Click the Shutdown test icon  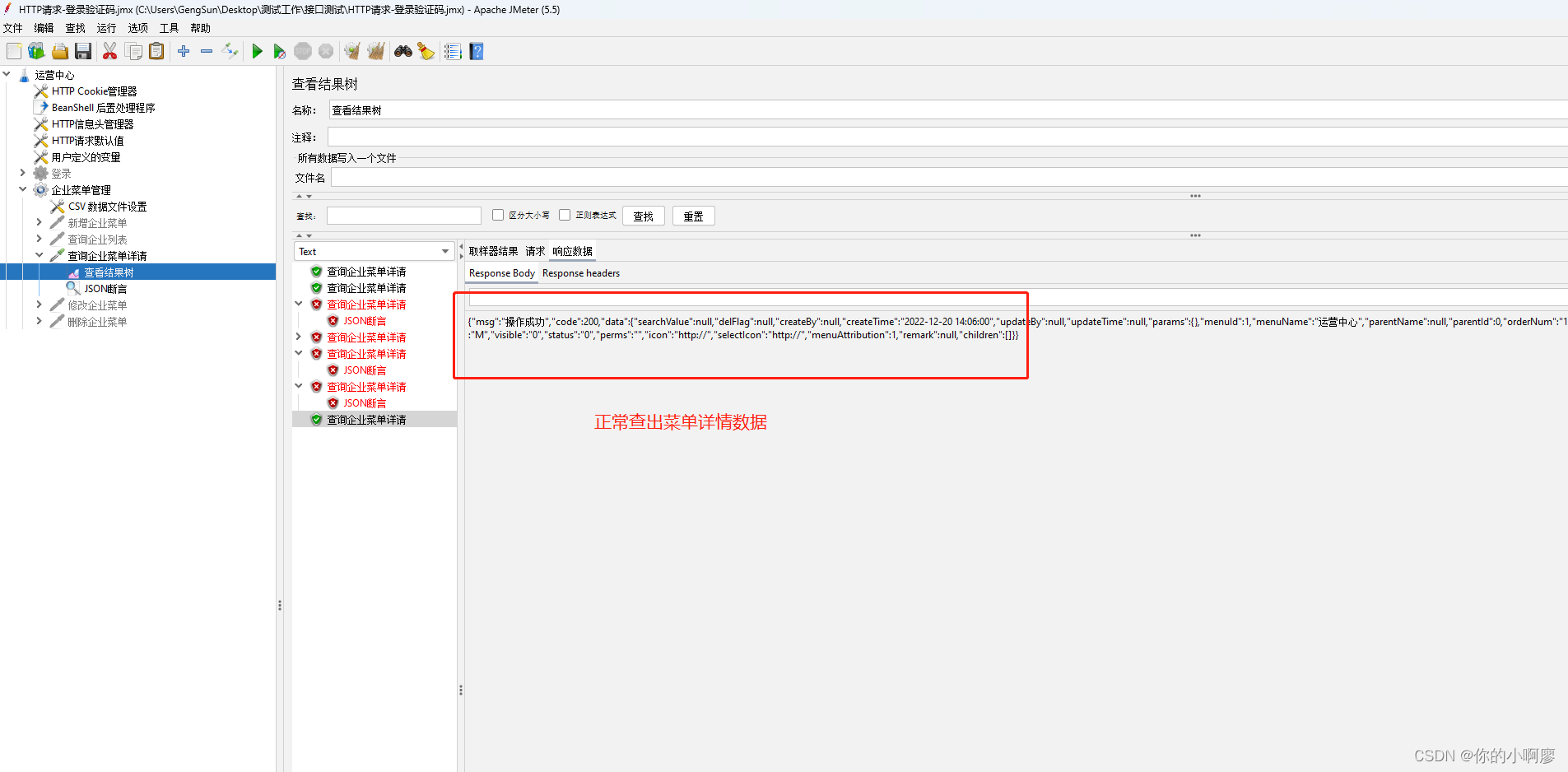(326, 51)
